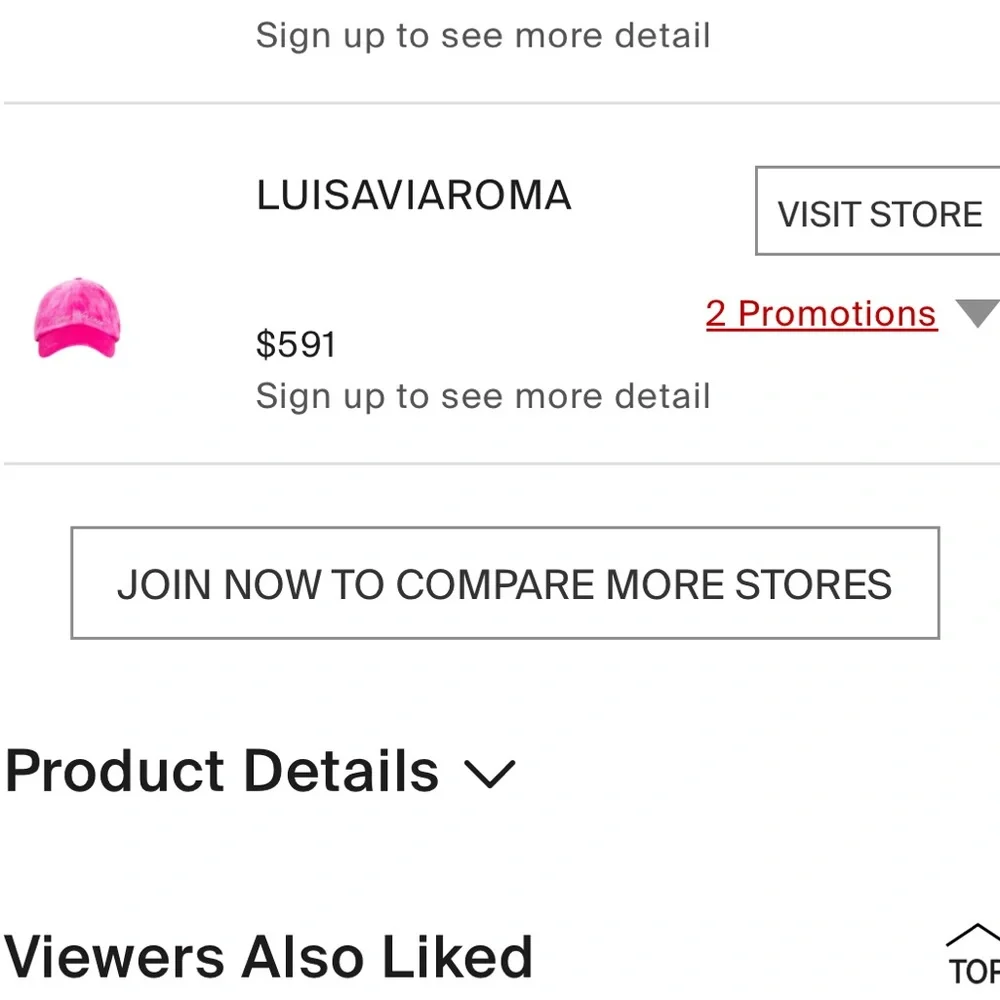
Task: Click the $591 price
Action: click(x=296, y=345)
